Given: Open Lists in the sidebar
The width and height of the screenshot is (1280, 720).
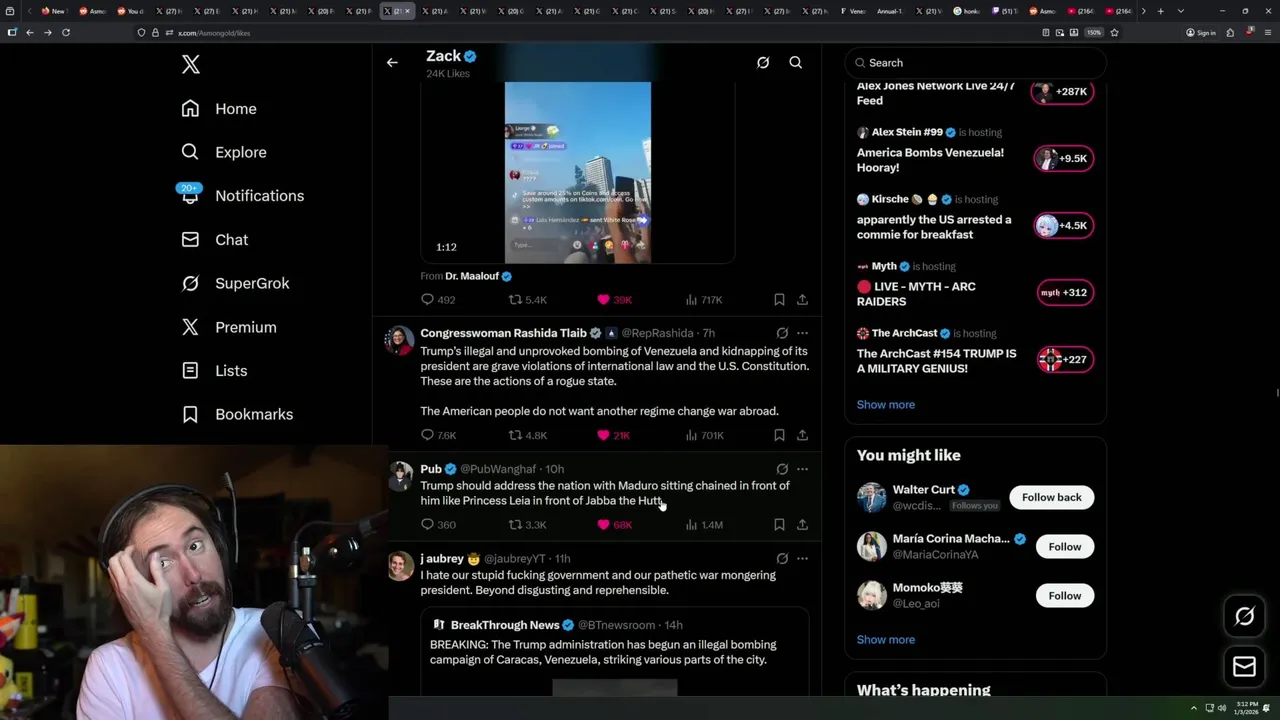Looking at the screenshot, I should click(214, 371).
